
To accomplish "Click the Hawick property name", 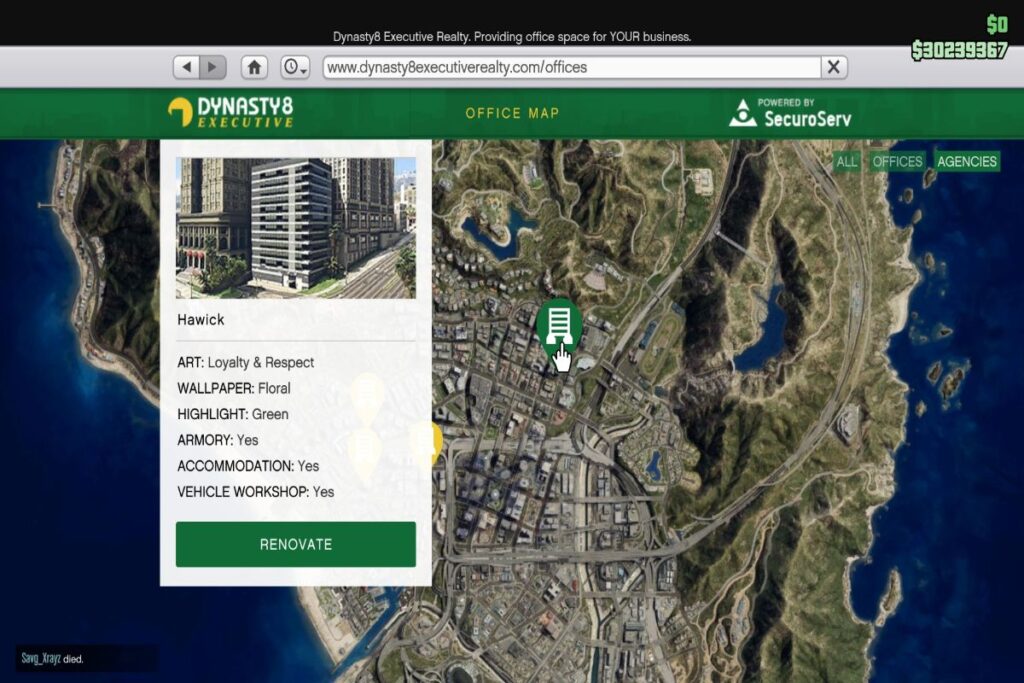I will pos(200,319).
